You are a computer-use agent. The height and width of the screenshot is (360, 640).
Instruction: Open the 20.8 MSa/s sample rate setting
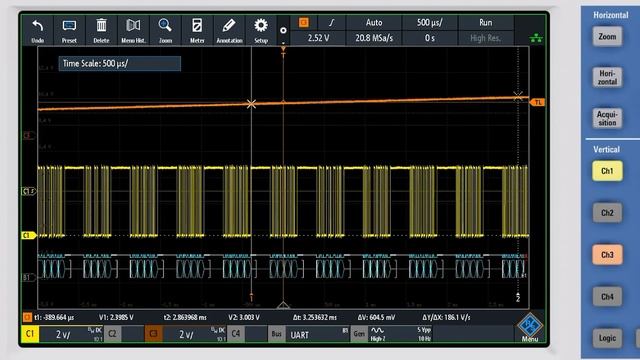pos(374,38)
